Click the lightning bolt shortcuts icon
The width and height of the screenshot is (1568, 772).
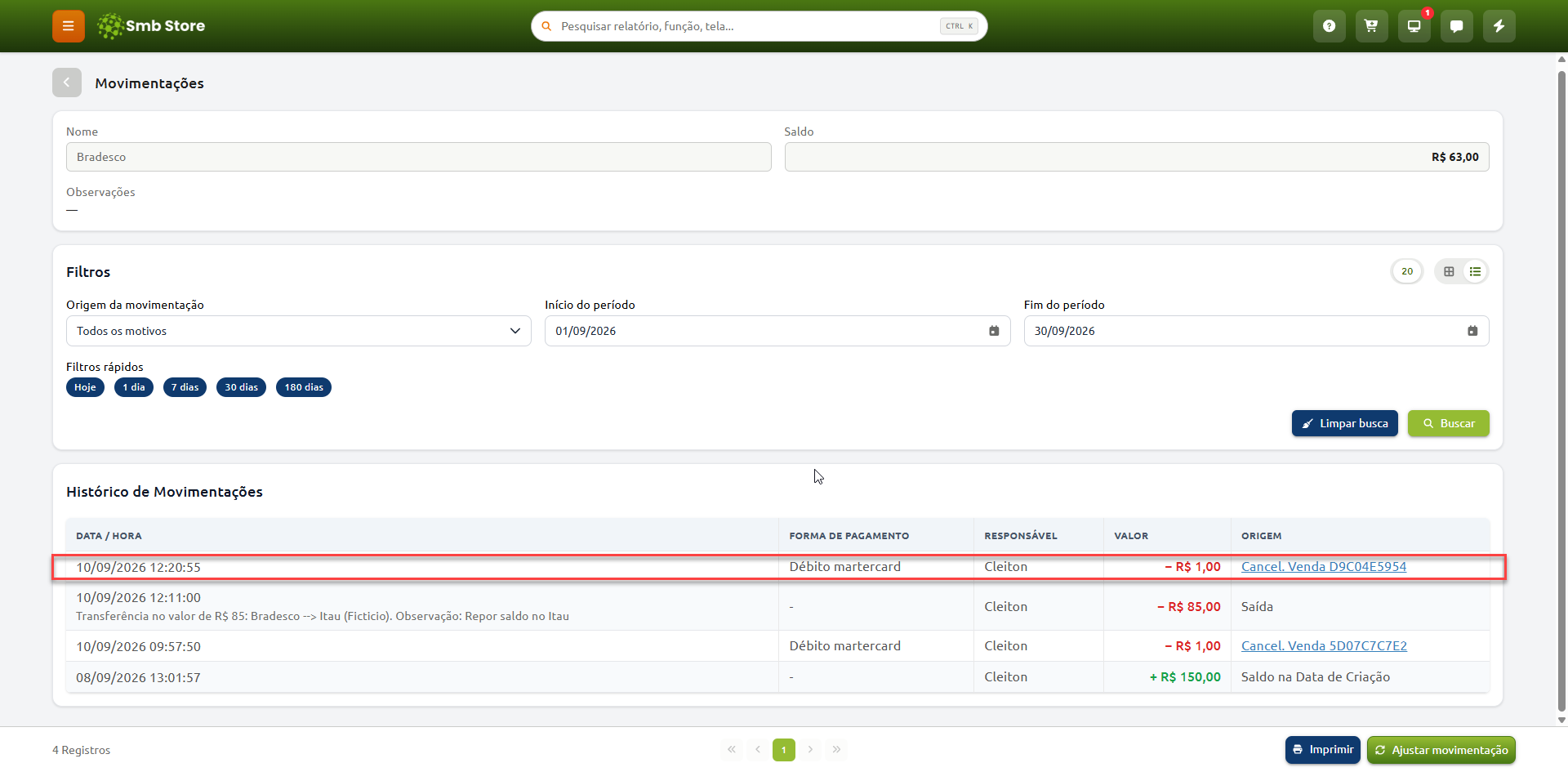[1499, 26]
